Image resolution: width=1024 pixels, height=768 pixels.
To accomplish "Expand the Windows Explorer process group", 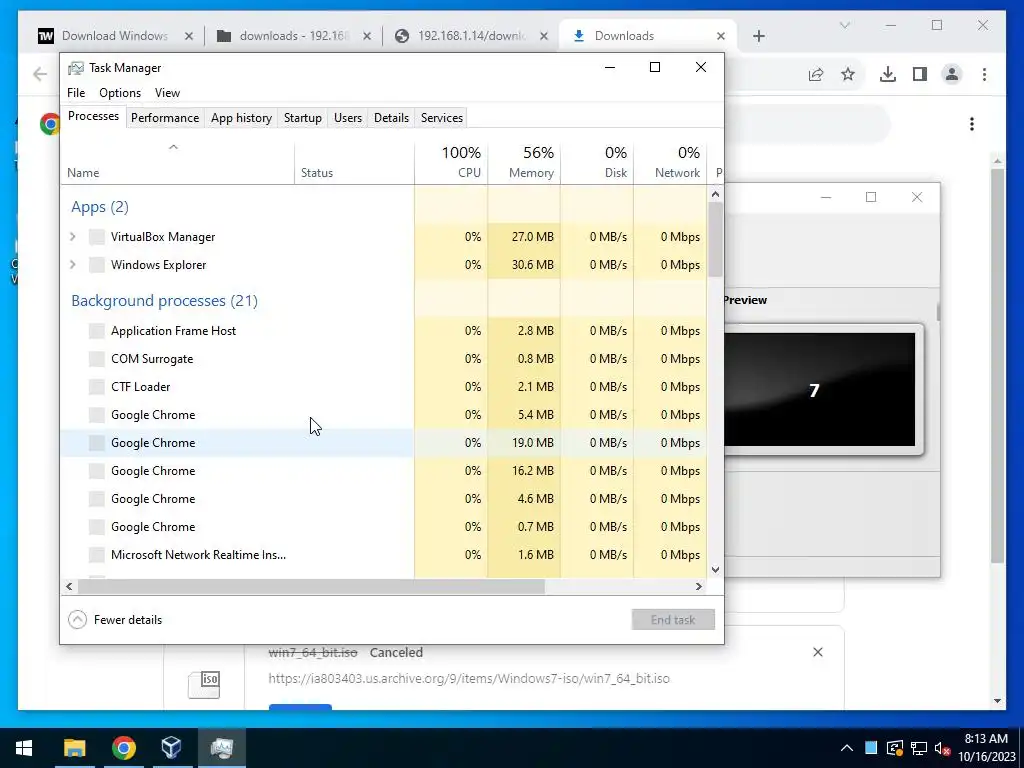I will (x=72, y=264).
